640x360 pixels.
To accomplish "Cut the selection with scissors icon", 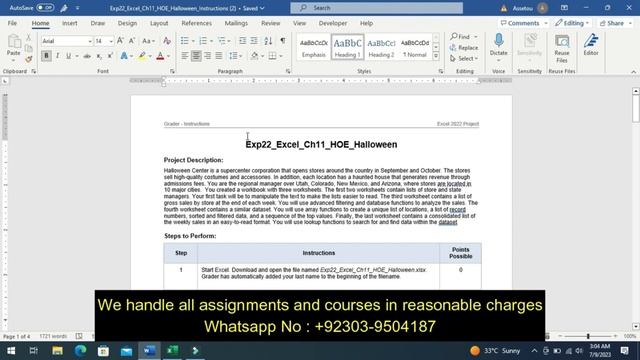I will [29, 38].
